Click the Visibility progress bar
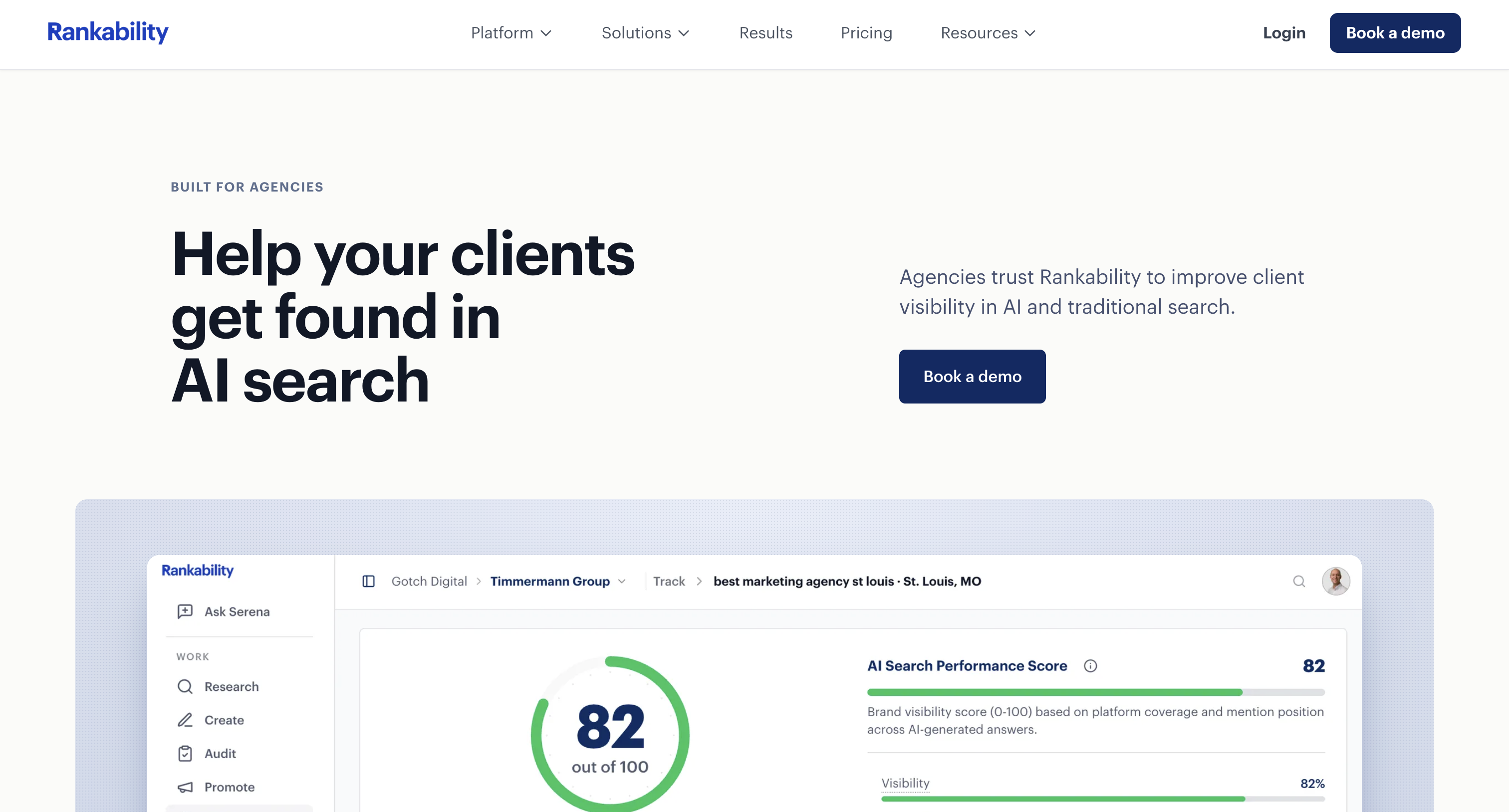 1102,799
